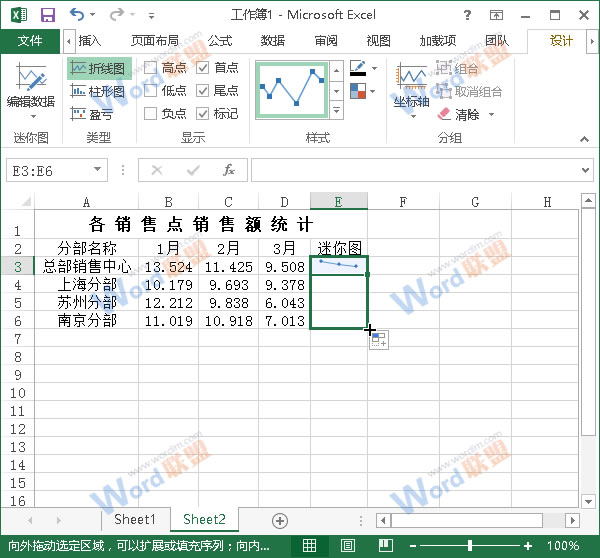Viewport: 600px width, 558px height.
Task: Expand the style gallery more button
Action: click(336, 110)
